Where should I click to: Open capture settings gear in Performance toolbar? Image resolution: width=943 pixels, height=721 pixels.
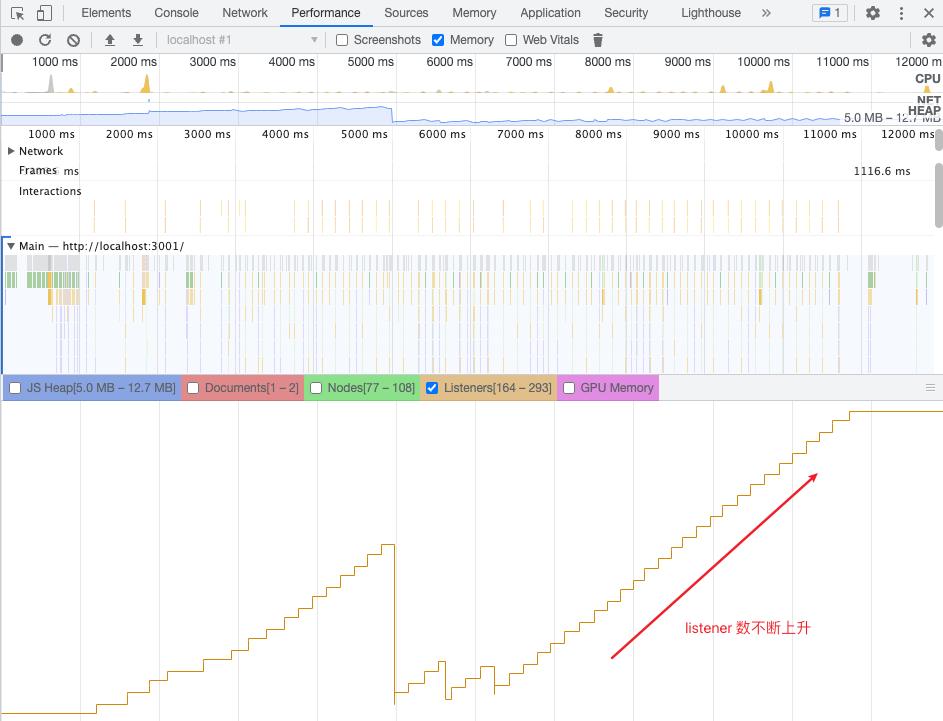tap(928, 40)
